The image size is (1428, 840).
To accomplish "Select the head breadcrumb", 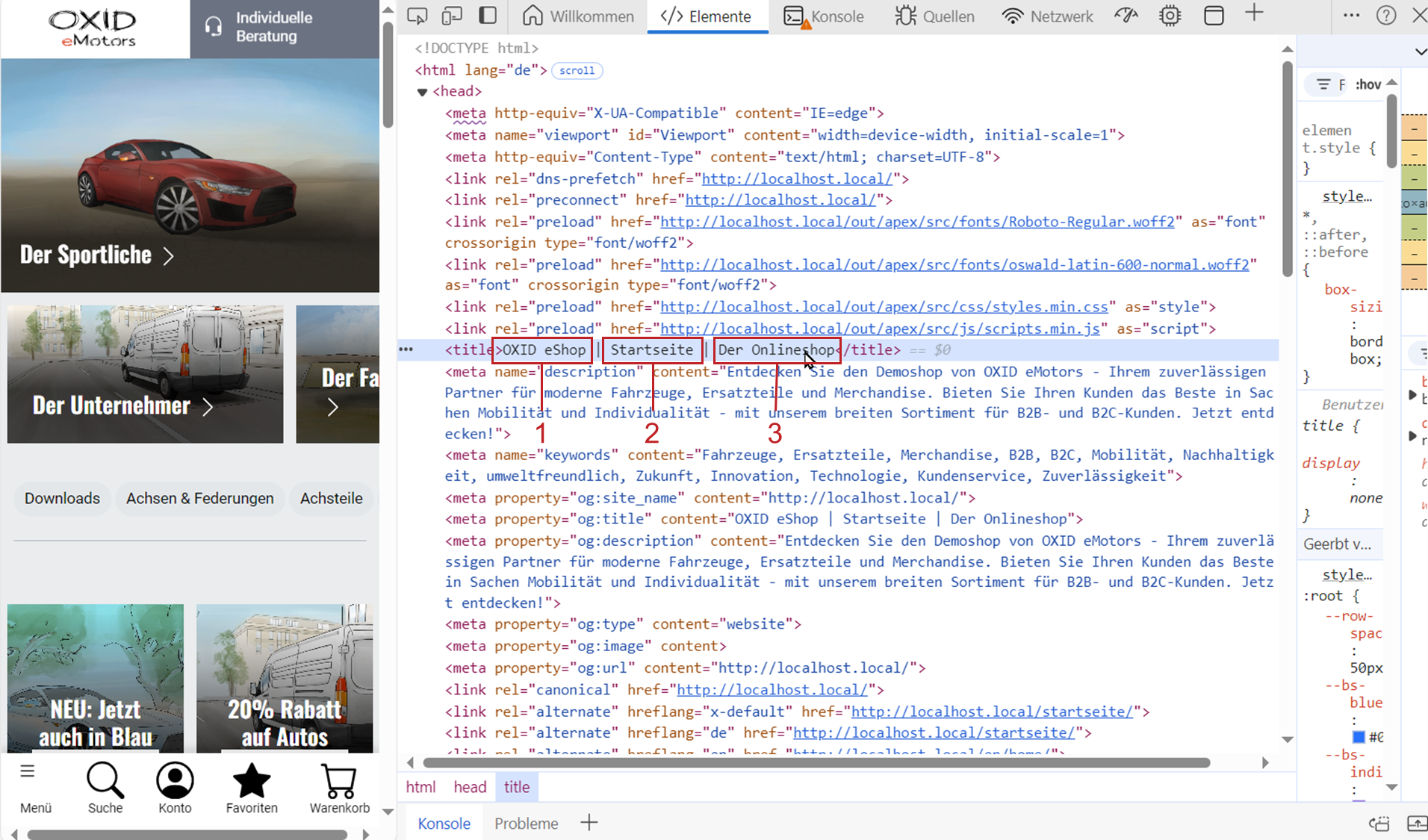I will point(470,787).
